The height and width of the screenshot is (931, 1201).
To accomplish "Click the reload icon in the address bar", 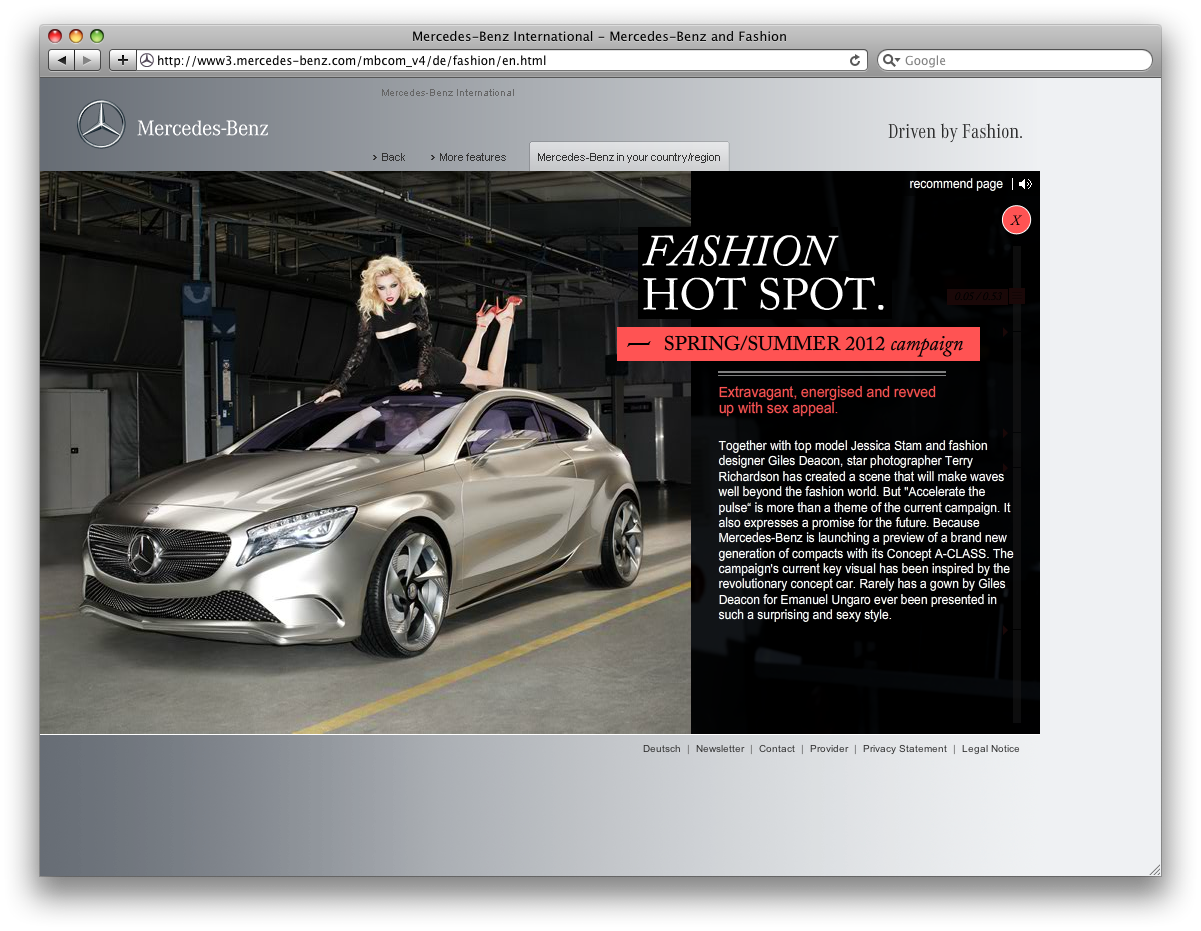I will pyautogui.click(x=855, y=60).
